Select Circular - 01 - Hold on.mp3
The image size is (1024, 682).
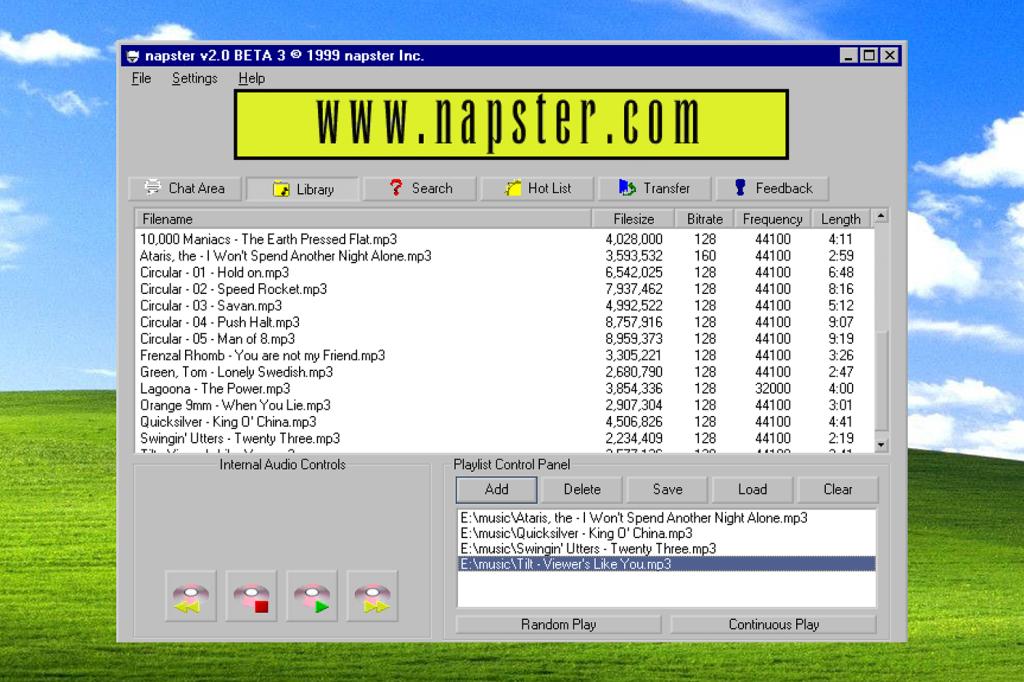(504, 272)
